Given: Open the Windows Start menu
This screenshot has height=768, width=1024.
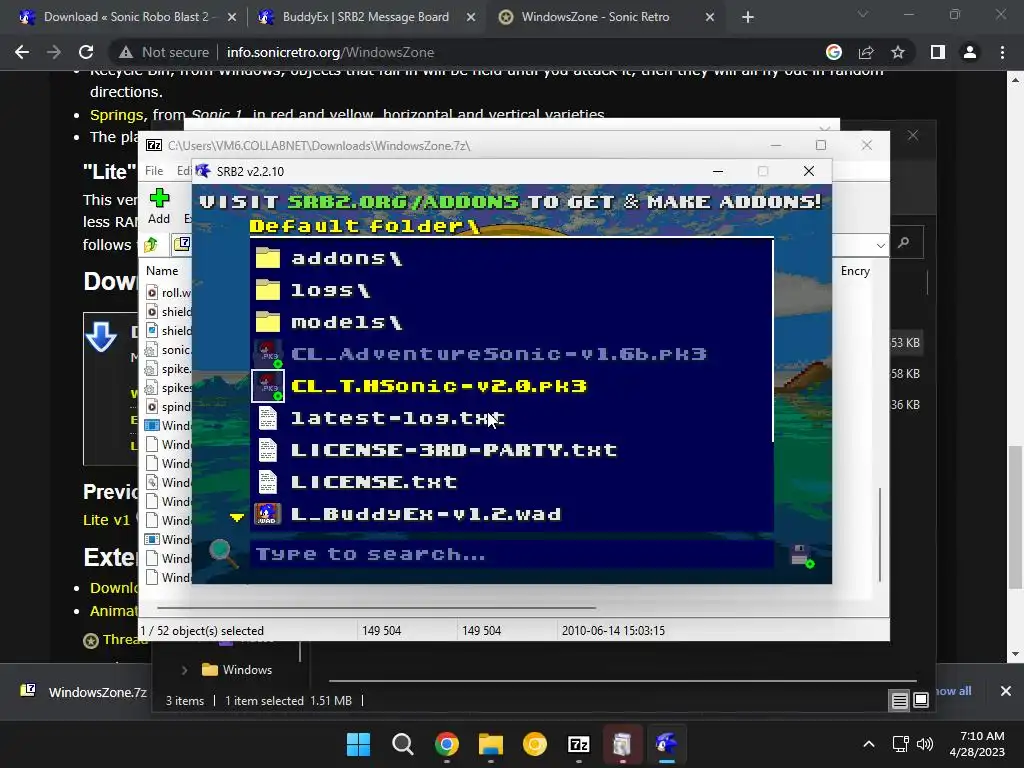Looking at the screenshot, I should pos(359,744).
